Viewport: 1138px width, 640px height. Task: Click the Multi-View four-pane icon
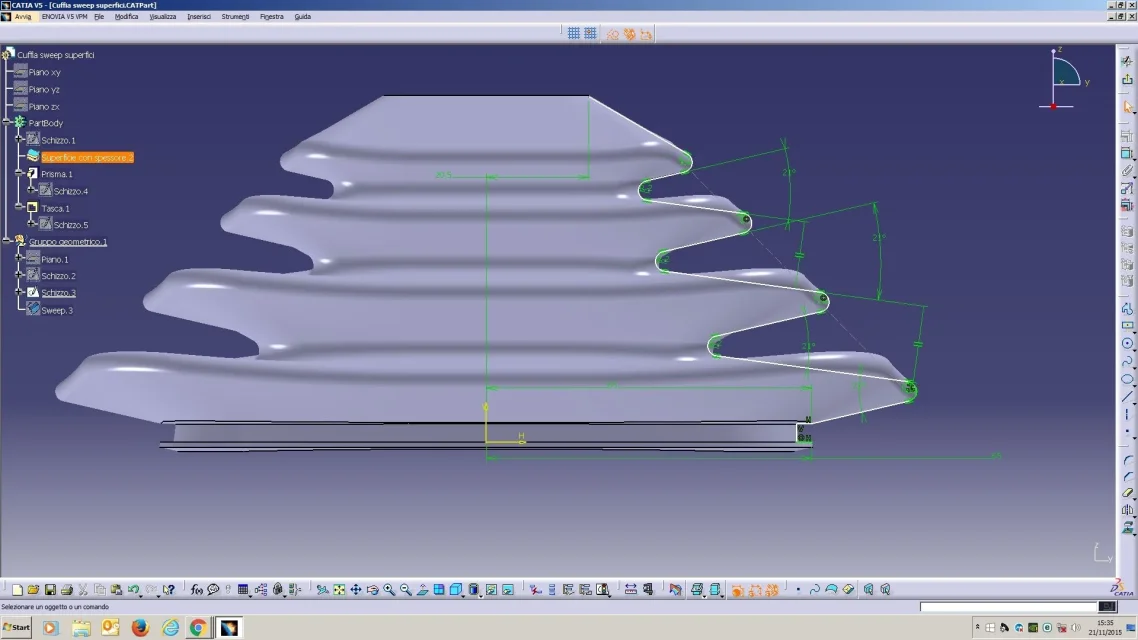click(439, 590)
